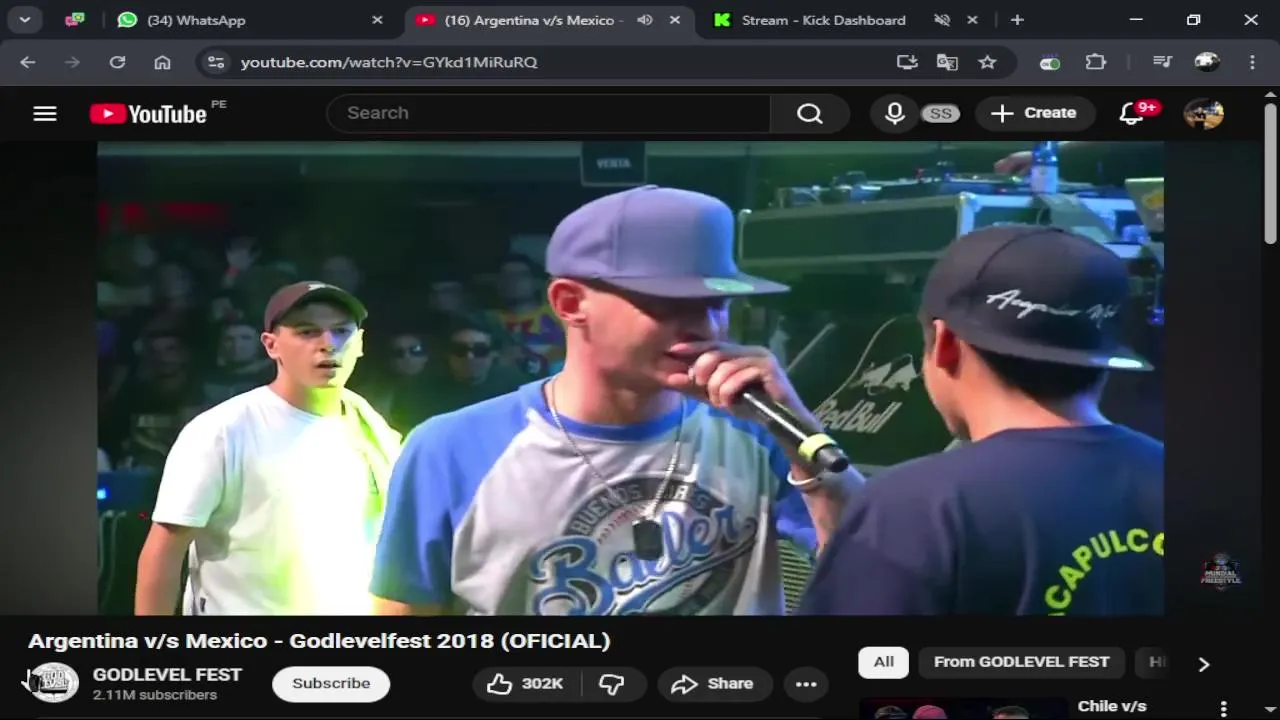The height and width of the screenshot is (720, 1280).
Task: Go to YouTube home via logo
Action: (x=148, y=114)
